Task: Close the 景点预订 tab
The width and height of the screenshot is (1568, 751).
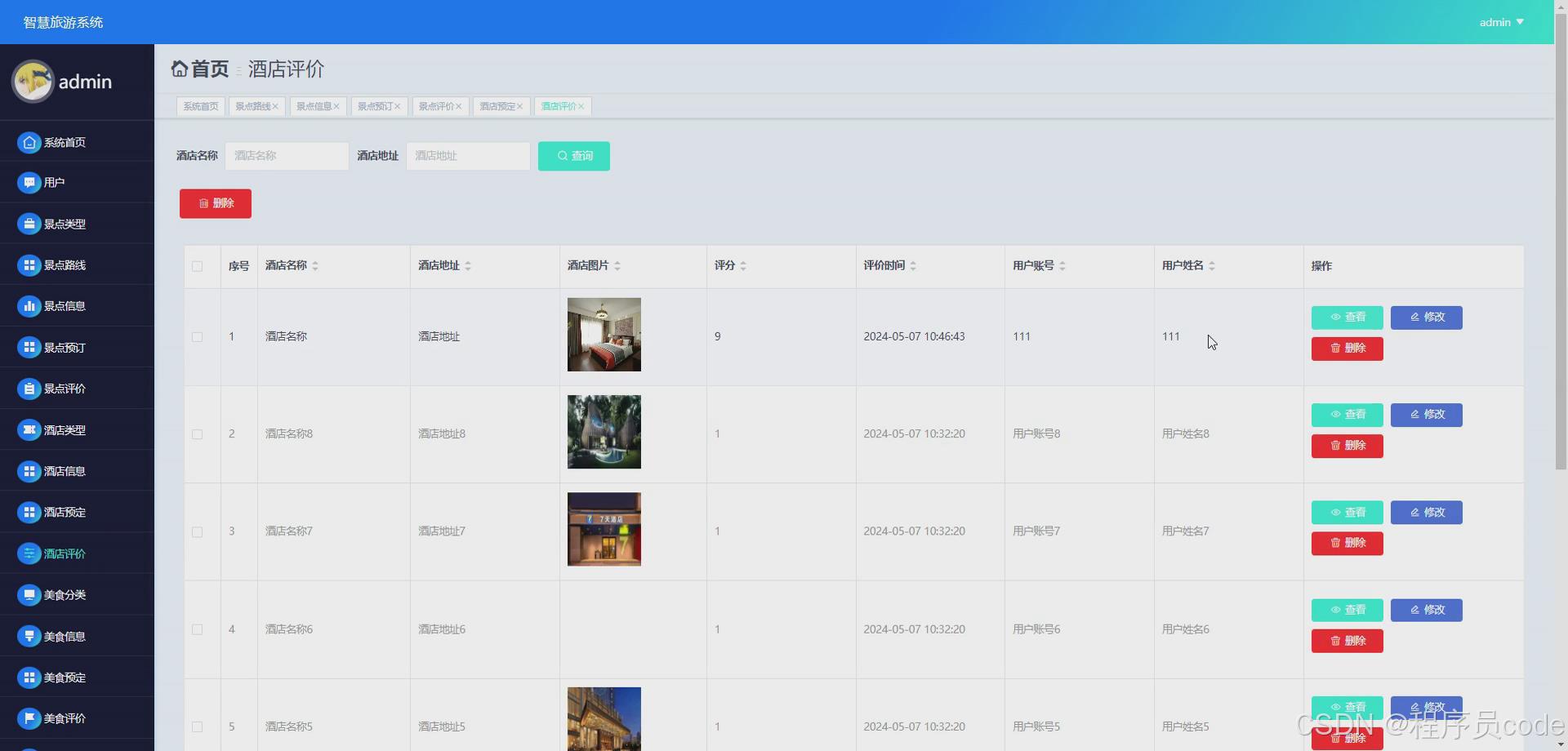Action: click(x=398, y=106)
